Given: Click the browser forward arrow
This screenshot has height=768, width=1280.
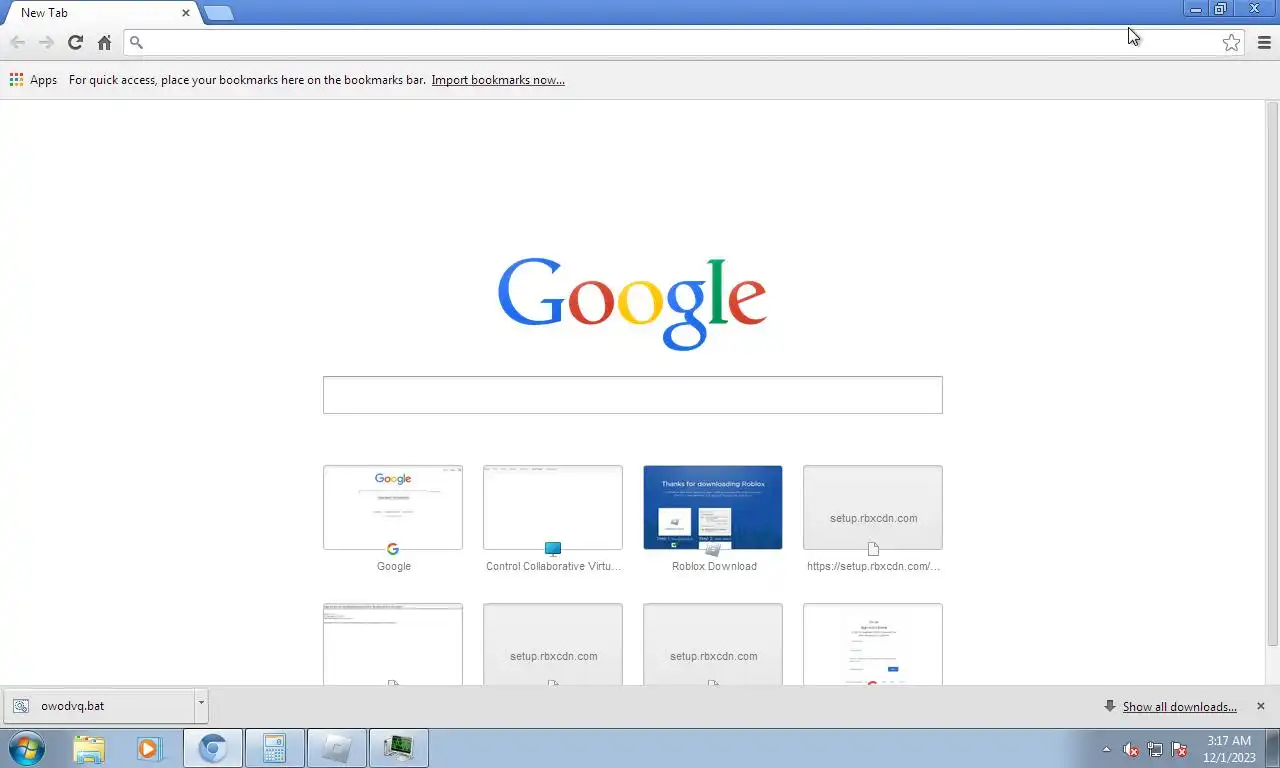Looking at the screenshot, I should tap(46, 42).
